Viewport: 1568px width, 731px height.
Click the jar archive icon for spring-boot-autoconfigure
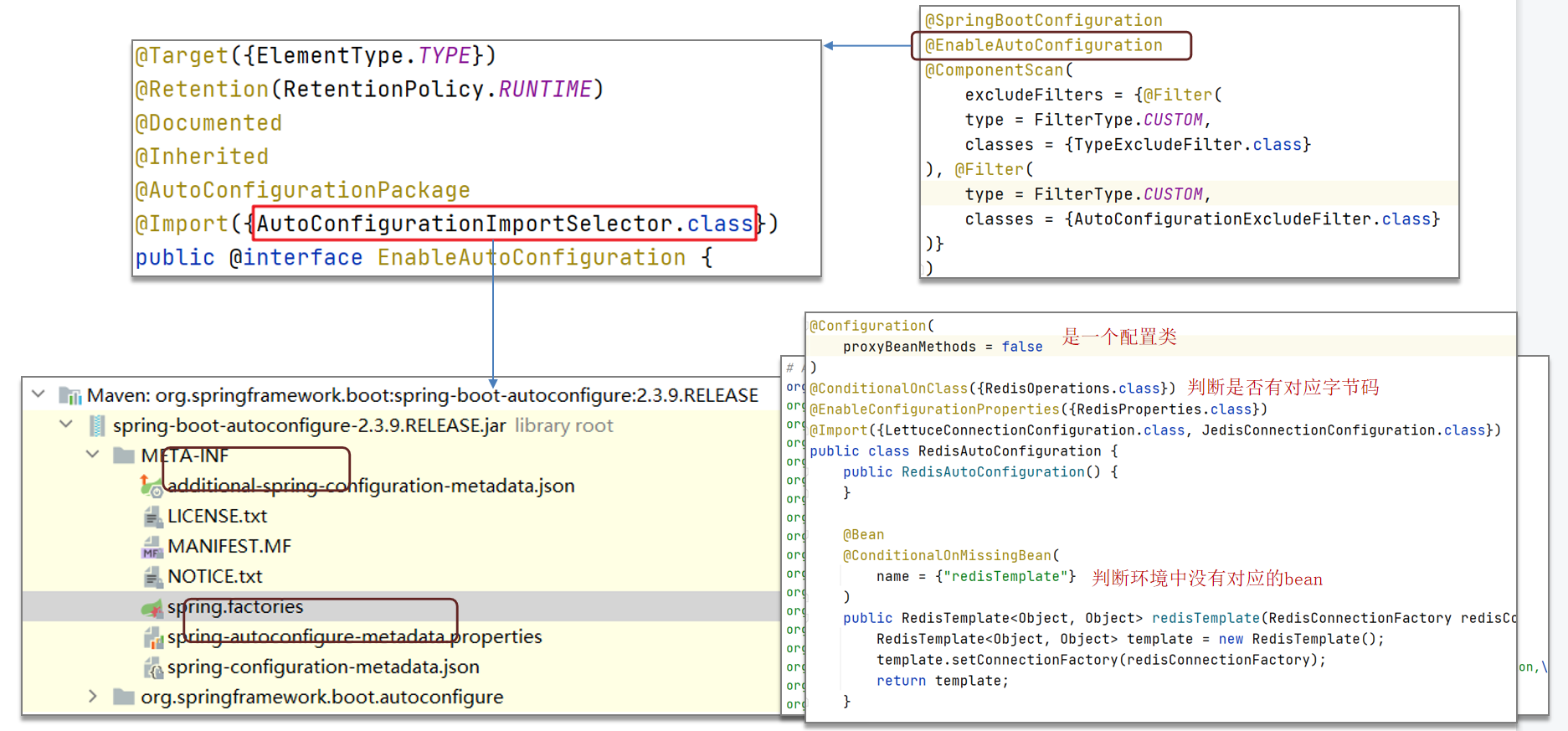97,425
